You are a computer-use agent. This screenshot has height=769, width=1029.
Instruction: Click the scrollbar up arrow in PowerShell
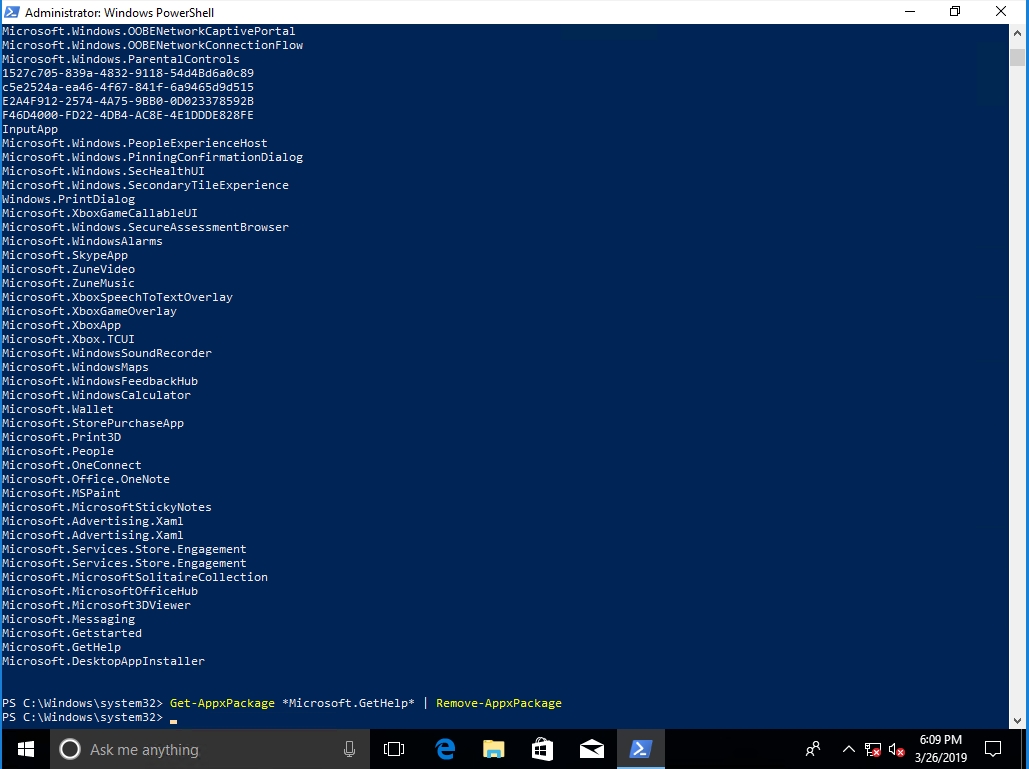coord(1018,32)
